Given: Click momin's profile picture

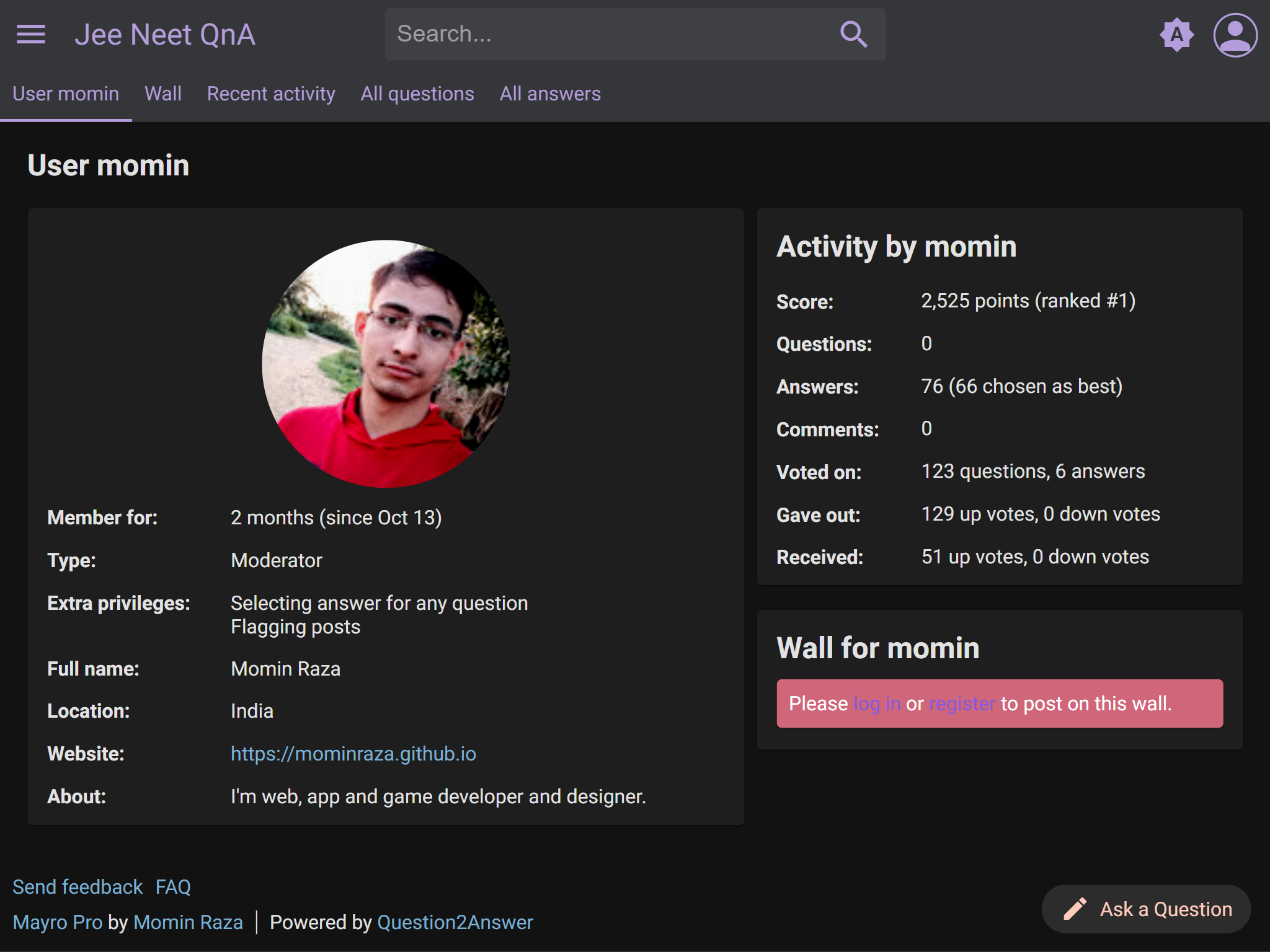Looking at the screenshot, I should (x=386, y=364).
